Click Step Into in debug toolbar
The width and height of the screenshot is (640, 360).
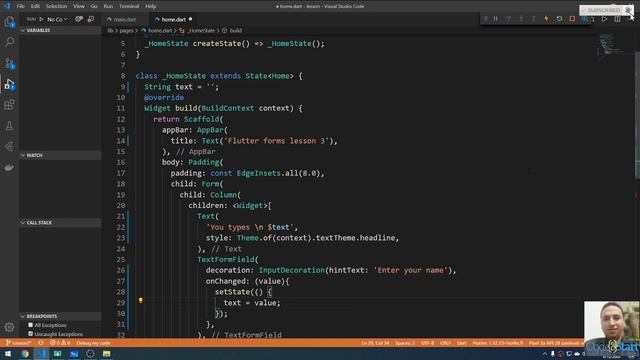521,19
